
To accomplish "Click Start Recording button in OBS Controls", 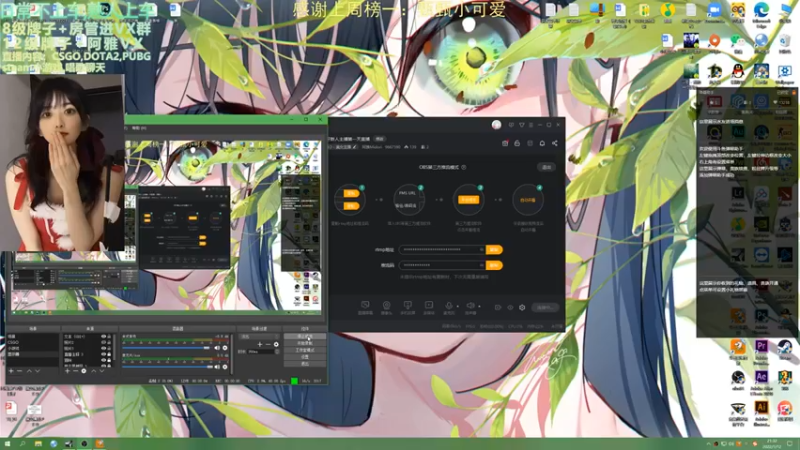I will click(305, 343).
